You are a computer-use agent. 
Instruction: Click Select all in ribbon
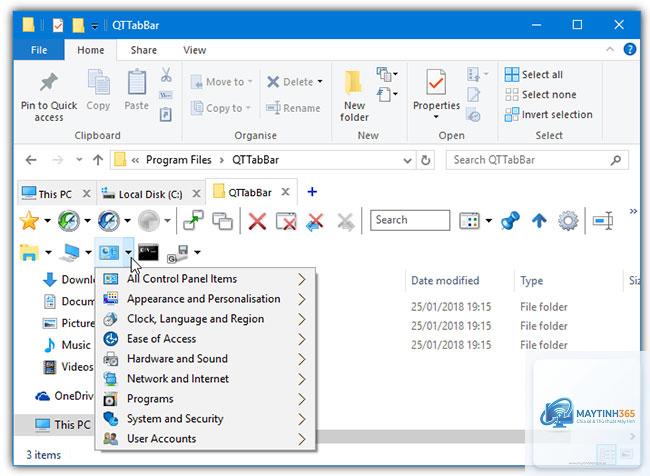(534, 75)
